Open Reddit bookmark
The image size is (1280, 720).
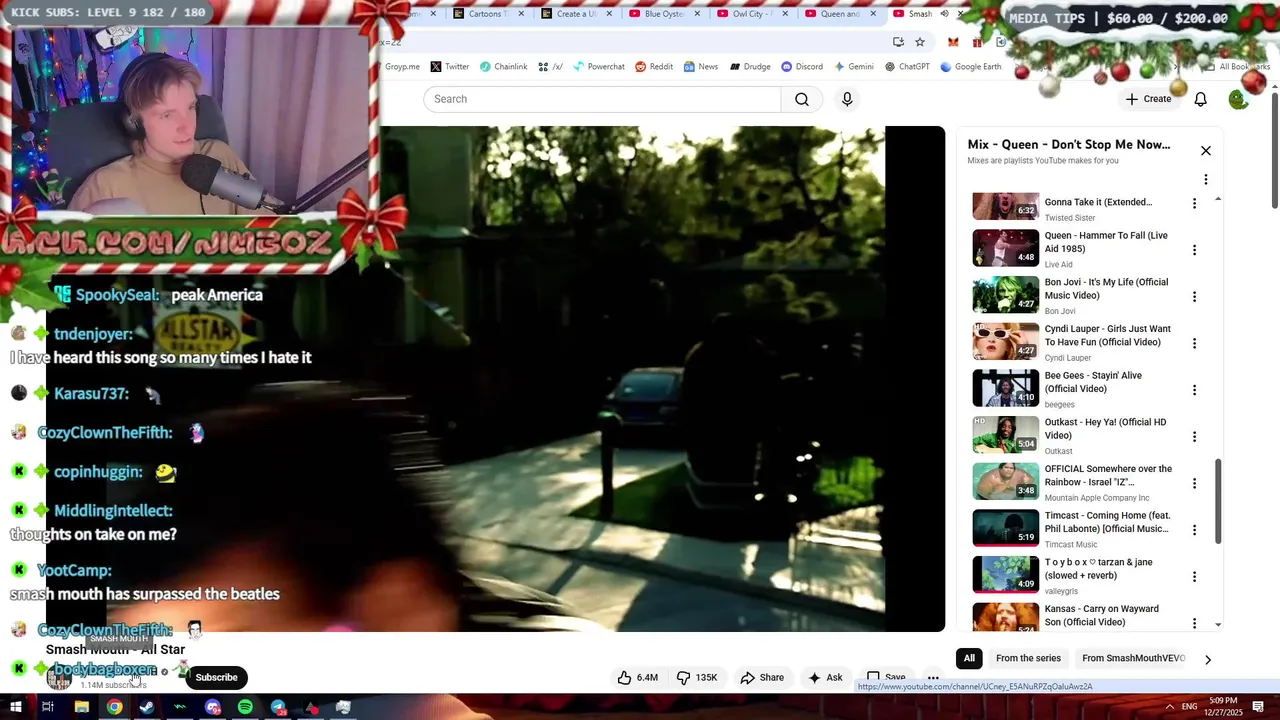tap(654, 67)
